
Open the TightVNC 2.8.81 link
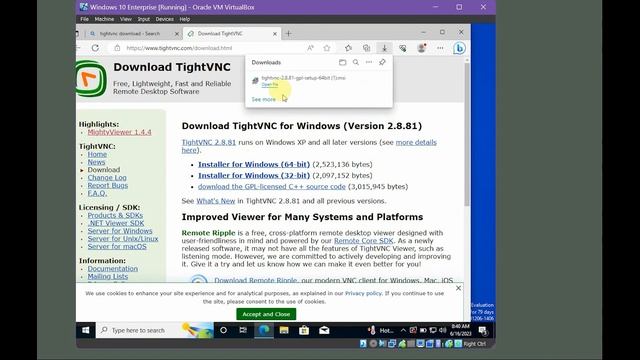click(x=209, y=142)
